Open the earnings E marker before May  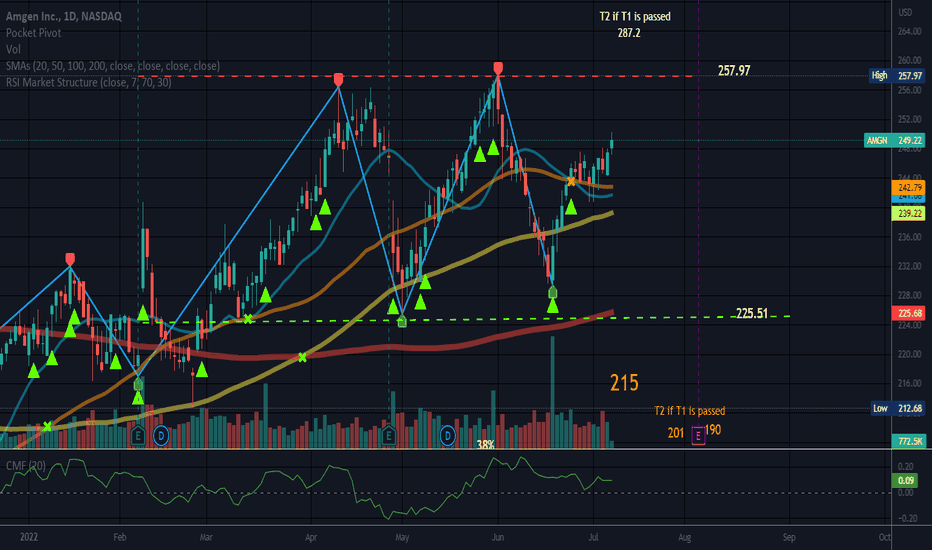click(389, 436)
